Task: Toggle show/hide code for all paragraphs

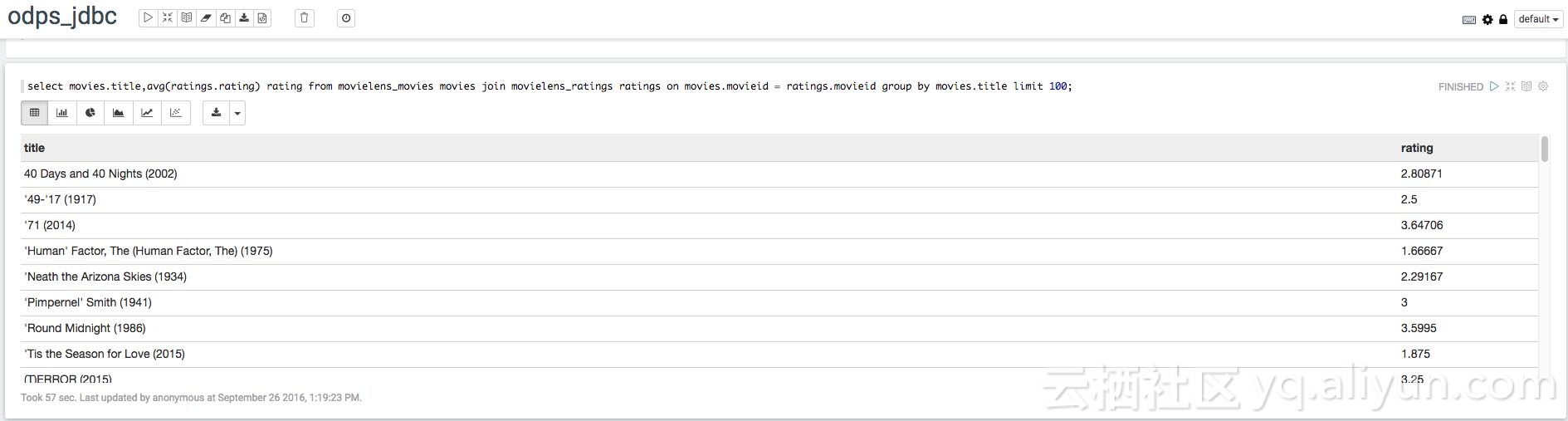Action: [167, 17]
